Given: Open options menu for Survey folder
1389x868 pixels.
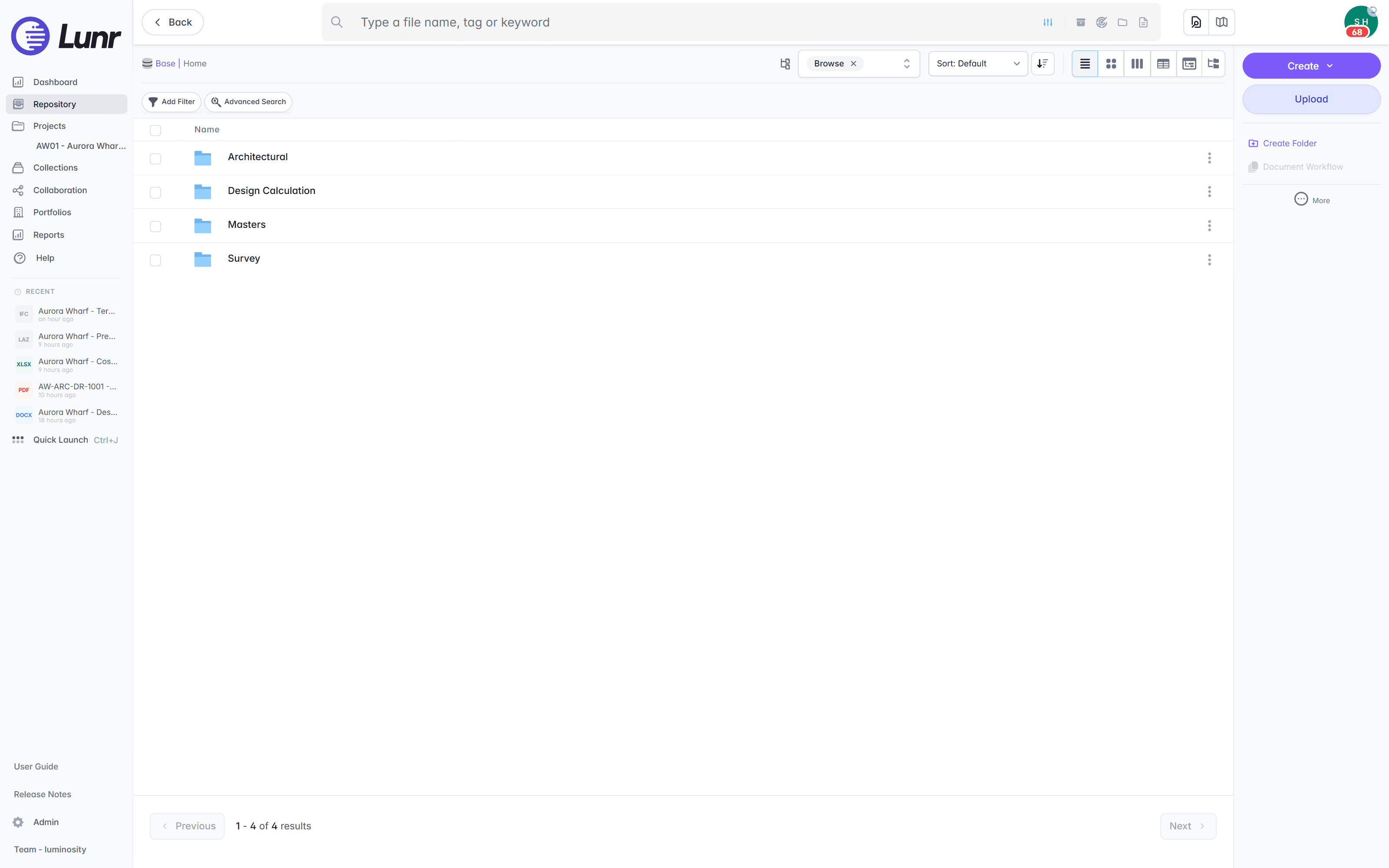Looking at the screenshot, I should click(x=1209, y=260).
